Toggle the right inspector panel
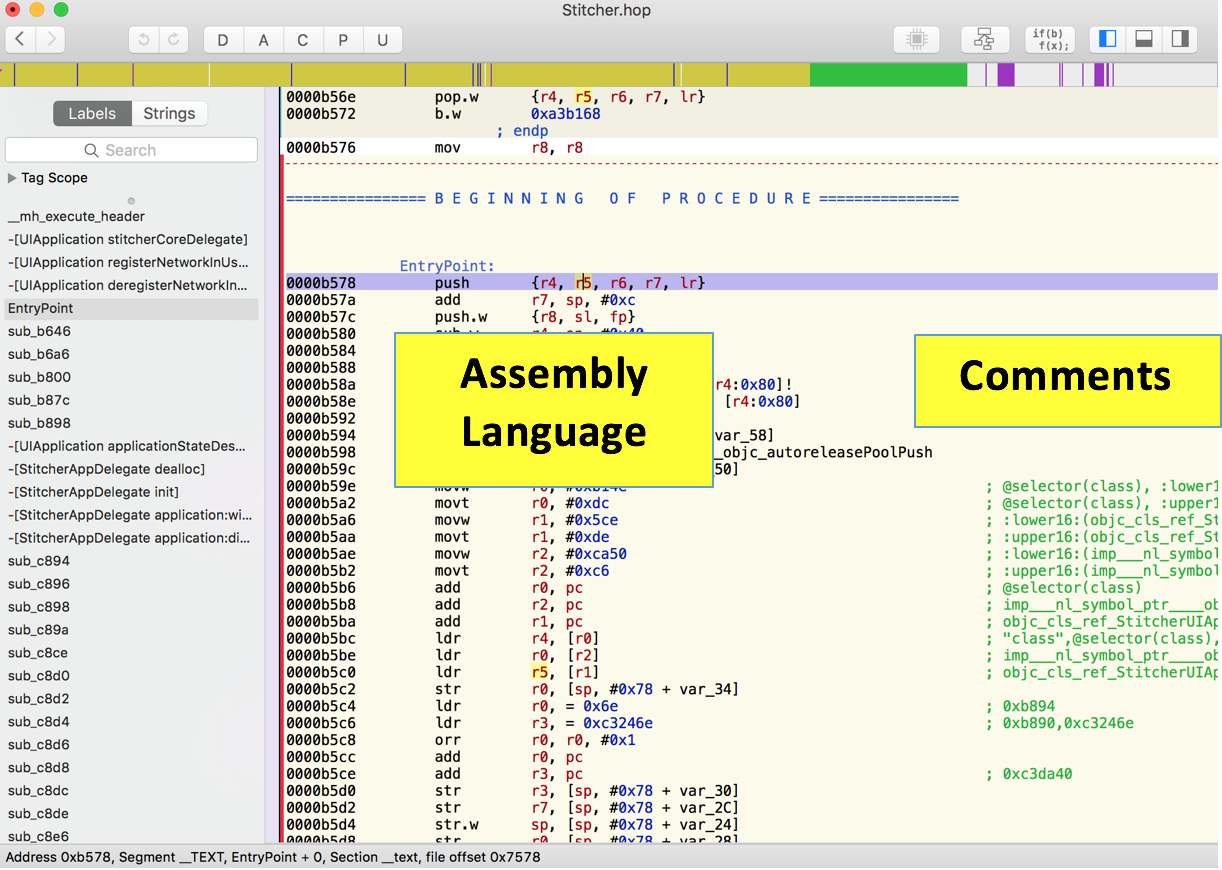Viewport: 1222px width, 870px height. (x=1180, y=39)
